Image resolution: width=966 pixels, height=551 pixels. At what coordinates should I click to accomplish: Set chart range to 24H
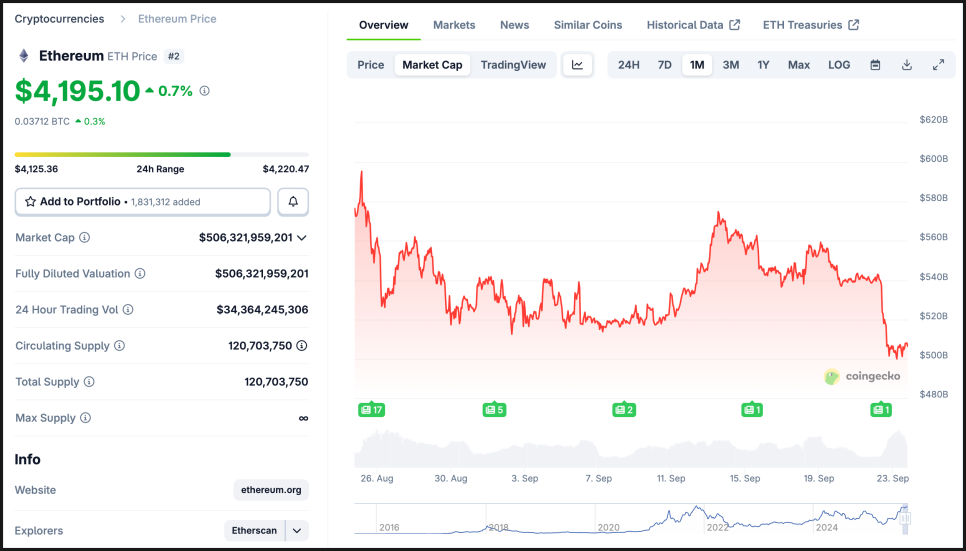coord(628,65)
